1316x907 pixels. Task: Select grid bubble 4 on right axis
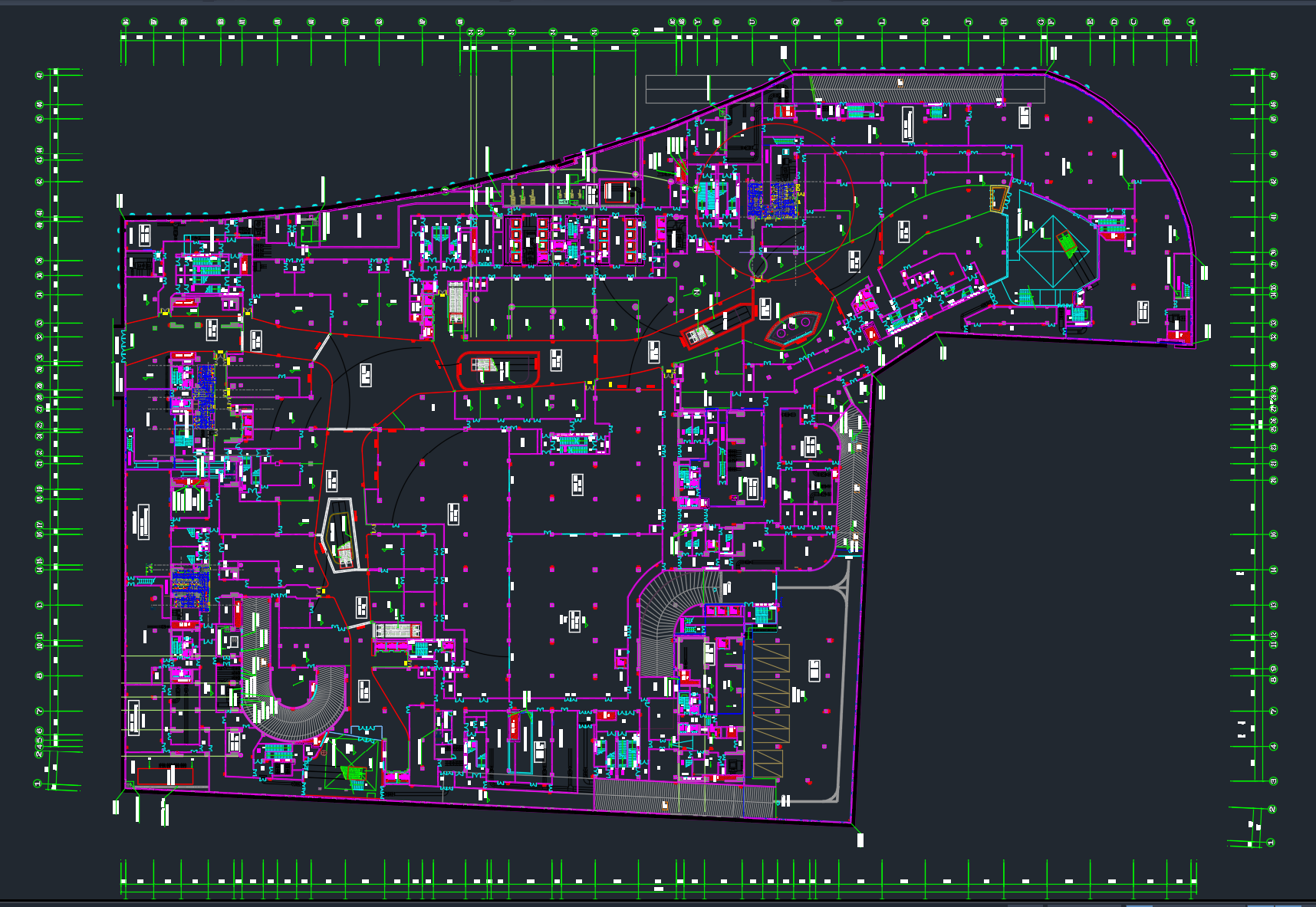click(1274, 746)
